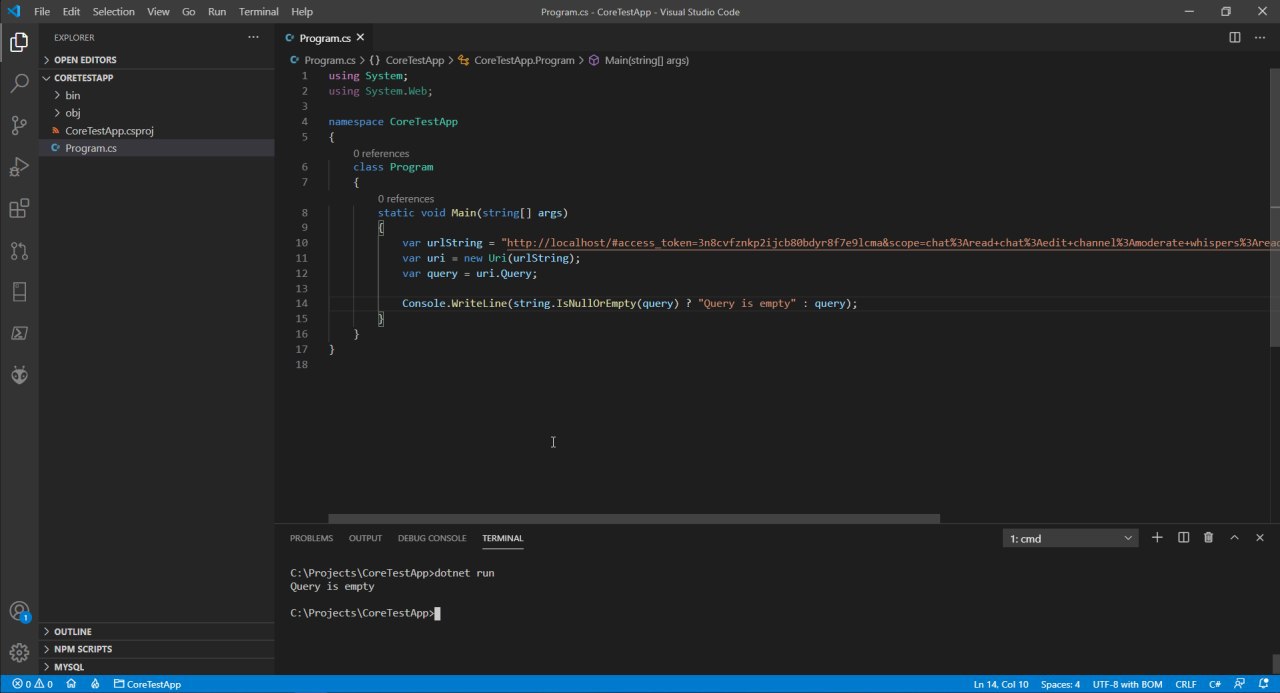Open the View menu
The width and height of the screenshot is (1280, 693).
pyautogui.click(x=158, y=12)
